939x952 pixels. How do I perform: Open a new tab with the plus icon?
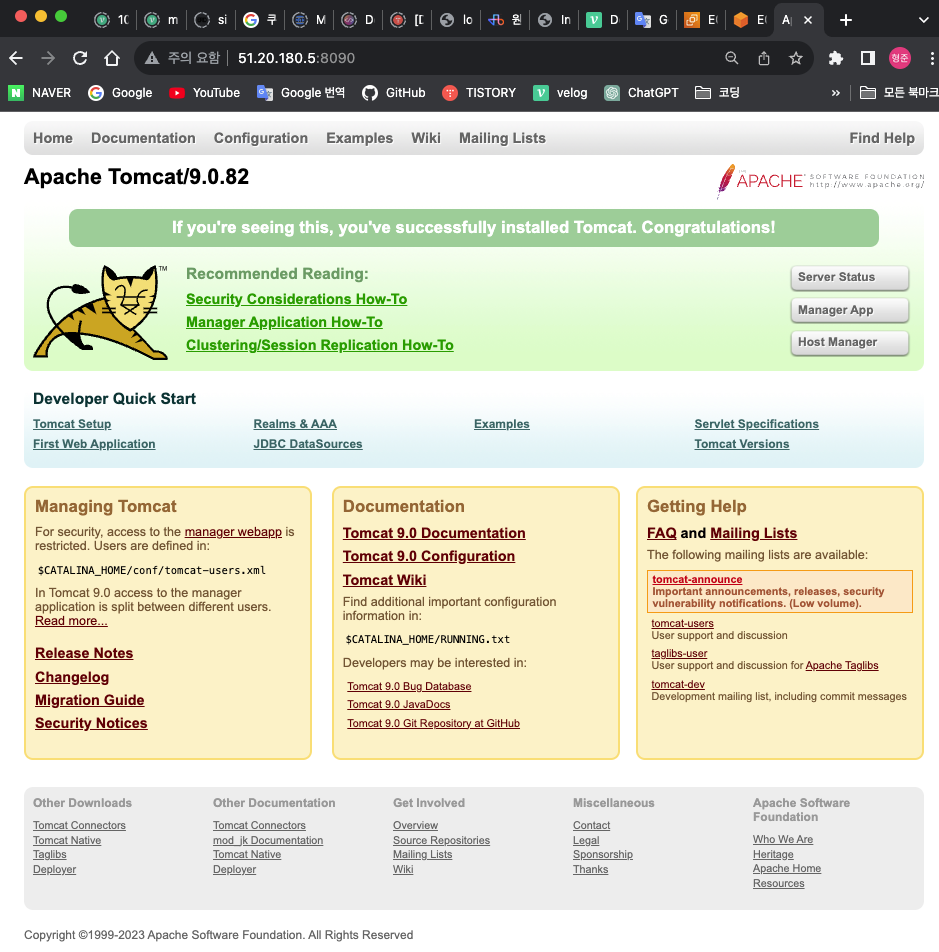846,20
